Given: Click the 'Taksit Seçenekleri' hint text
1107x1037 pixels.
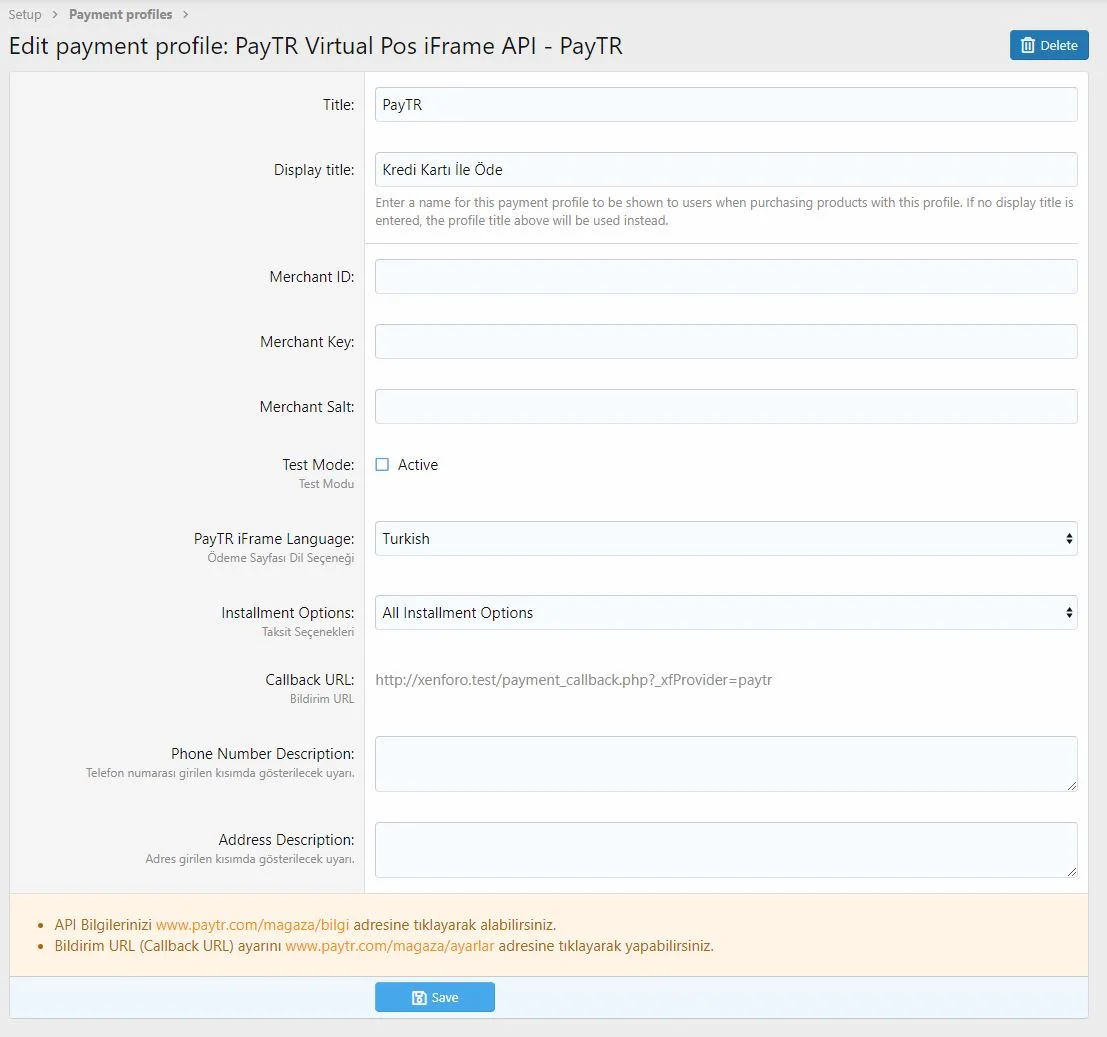Looking at the screenshot, I should pyautogui.click(x=308, y=632).
